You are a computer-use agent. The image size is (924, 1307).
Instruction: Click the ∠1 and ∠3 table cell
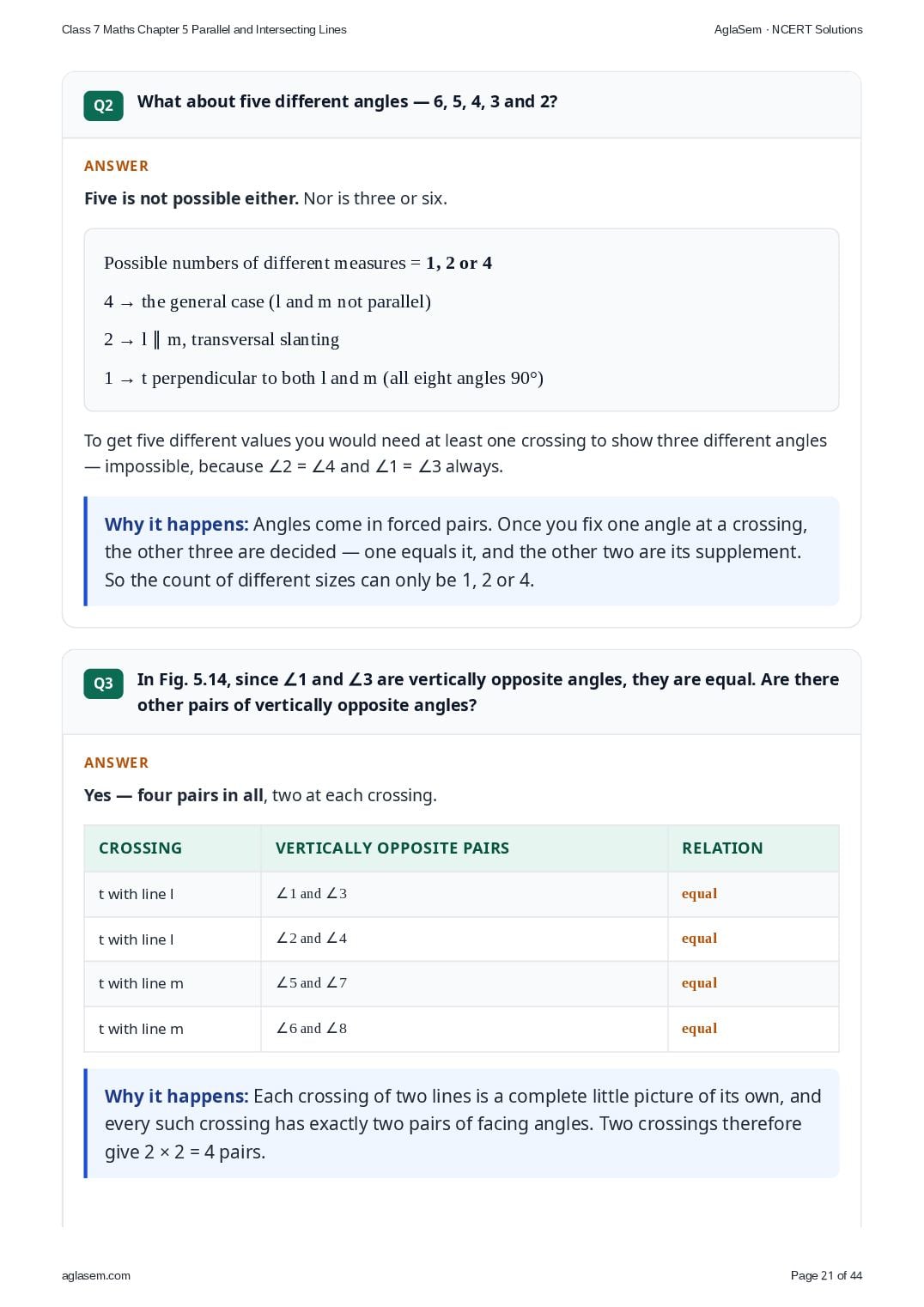[x=465, y=894]
